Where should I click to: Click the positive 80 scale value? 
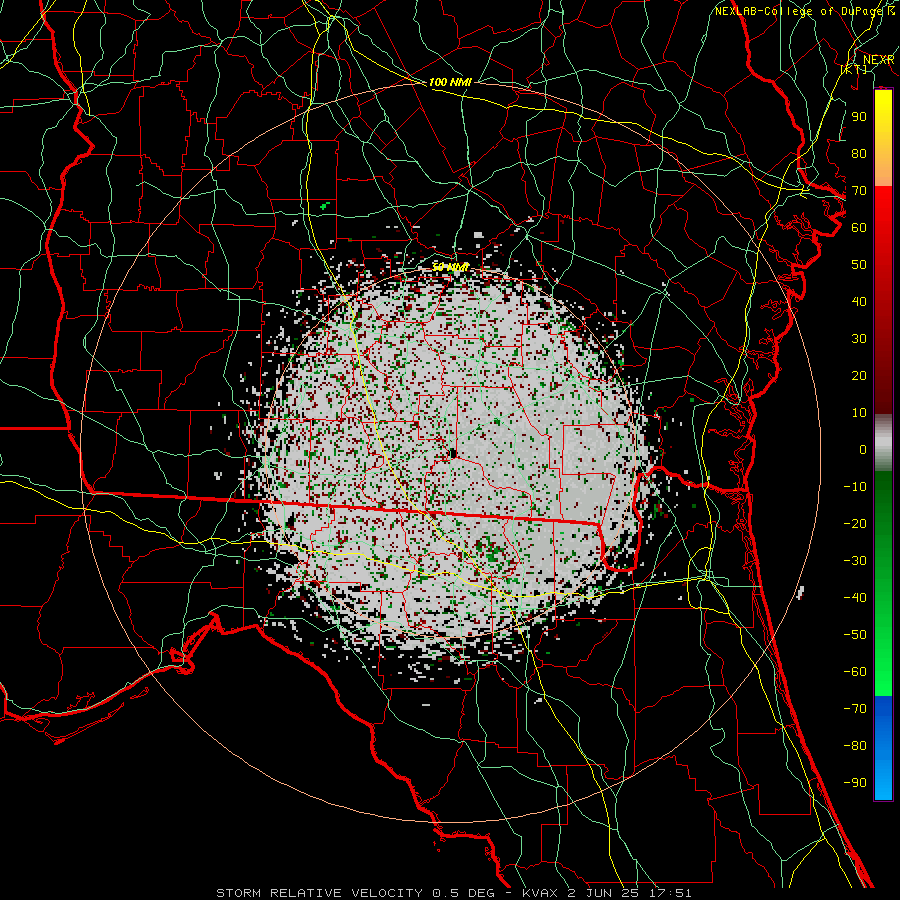pyautogui.click(x=859, y=153)
